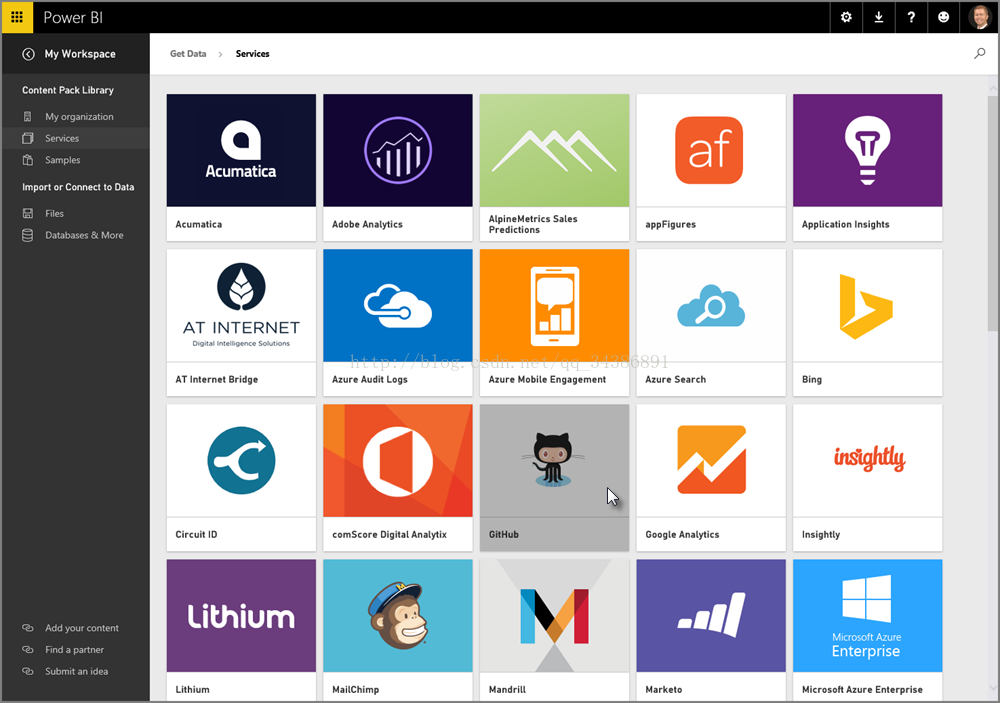Select the Google Analytics logo

pyautogui.click(x=711, y=461)
